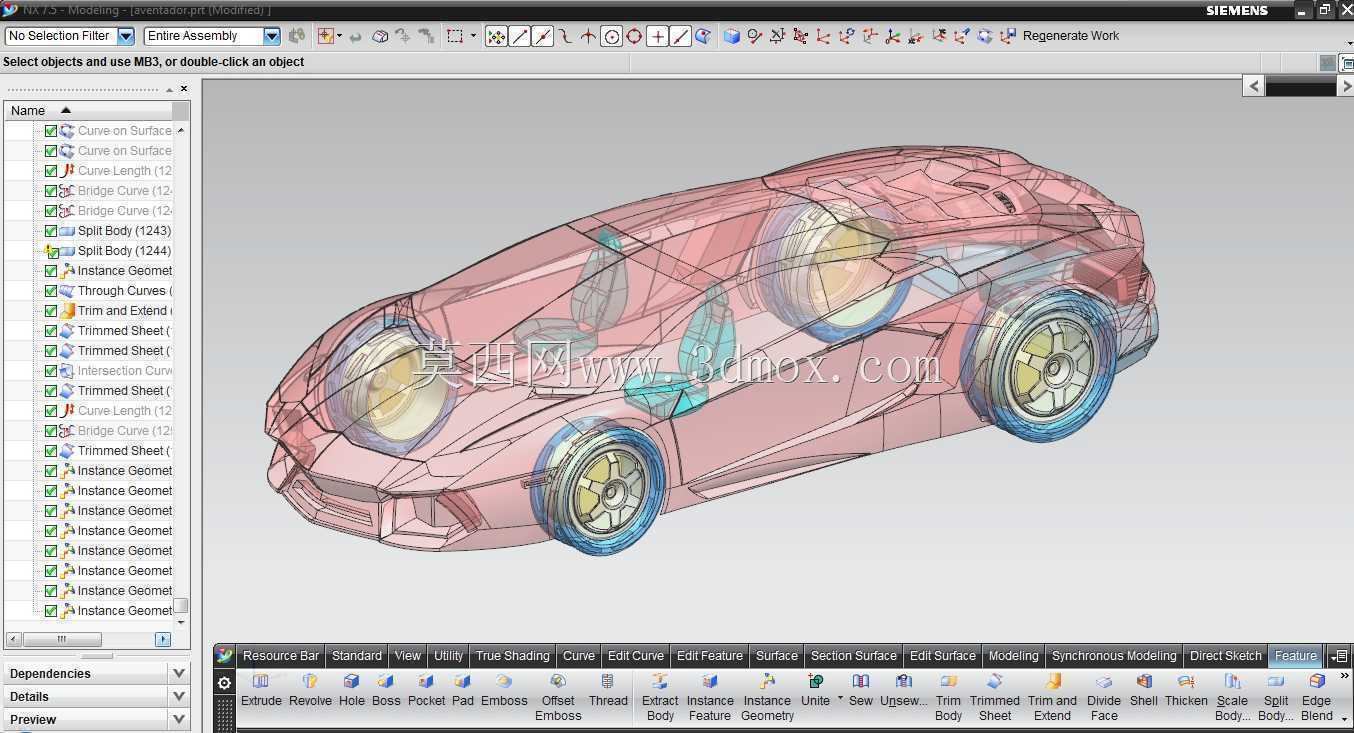Click Instance Geometry in the Feature toolbar
1354x733 pixels.
(x=768, y=697)
